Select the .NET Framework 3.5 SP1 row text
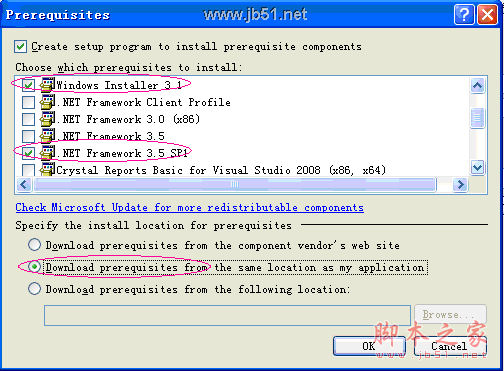Image resolution: width=504 pixels, height=371 pixels. point(122,153)
